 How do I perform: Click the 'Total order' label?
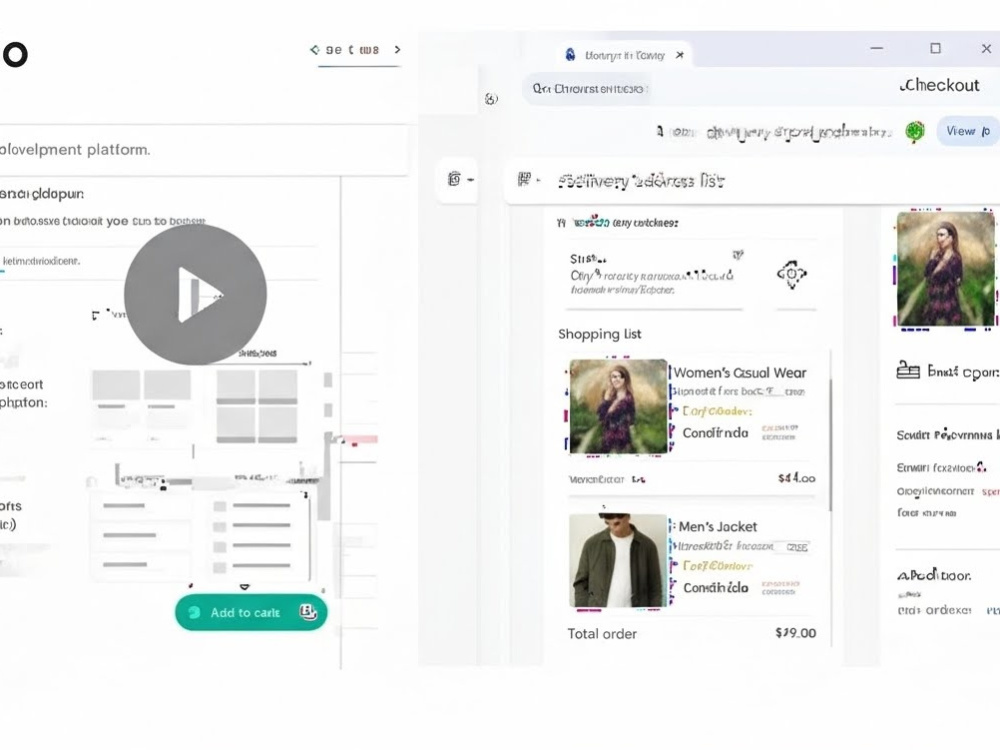click(602, 634)
